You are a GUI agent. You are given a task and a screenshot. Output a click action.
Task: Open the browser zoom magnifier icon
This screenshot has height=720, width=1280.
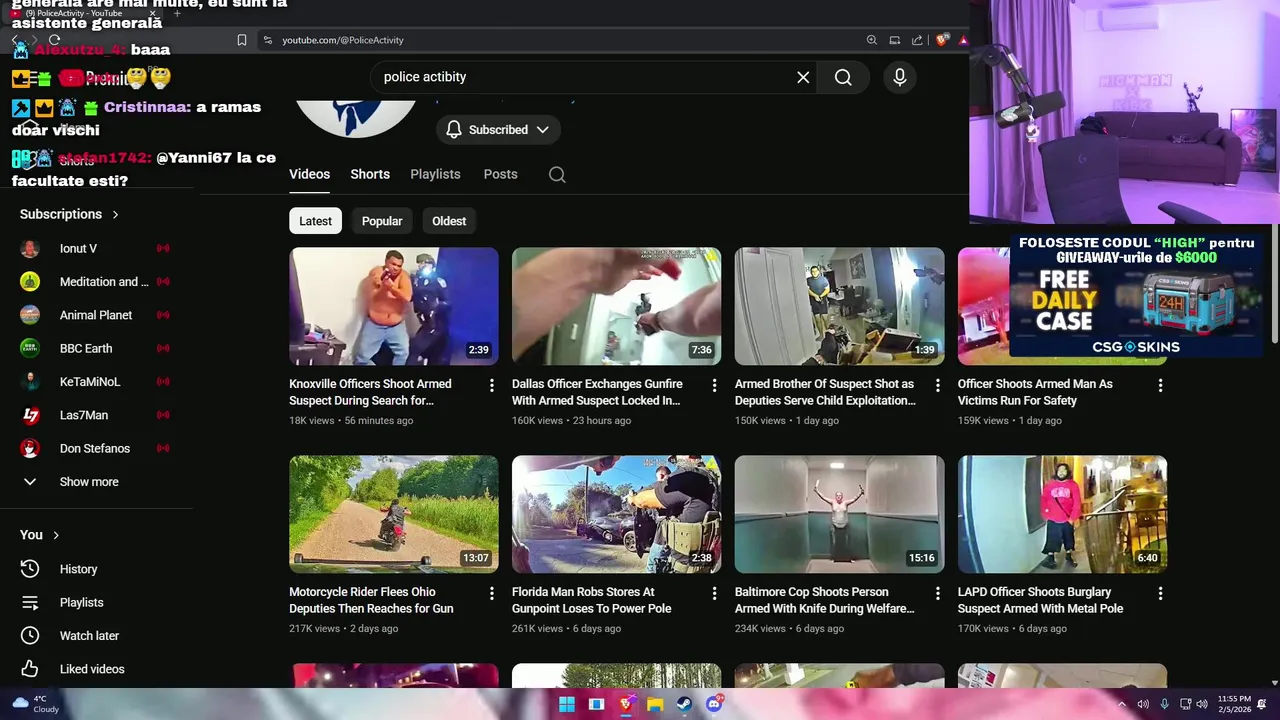[x=872, y=40]
